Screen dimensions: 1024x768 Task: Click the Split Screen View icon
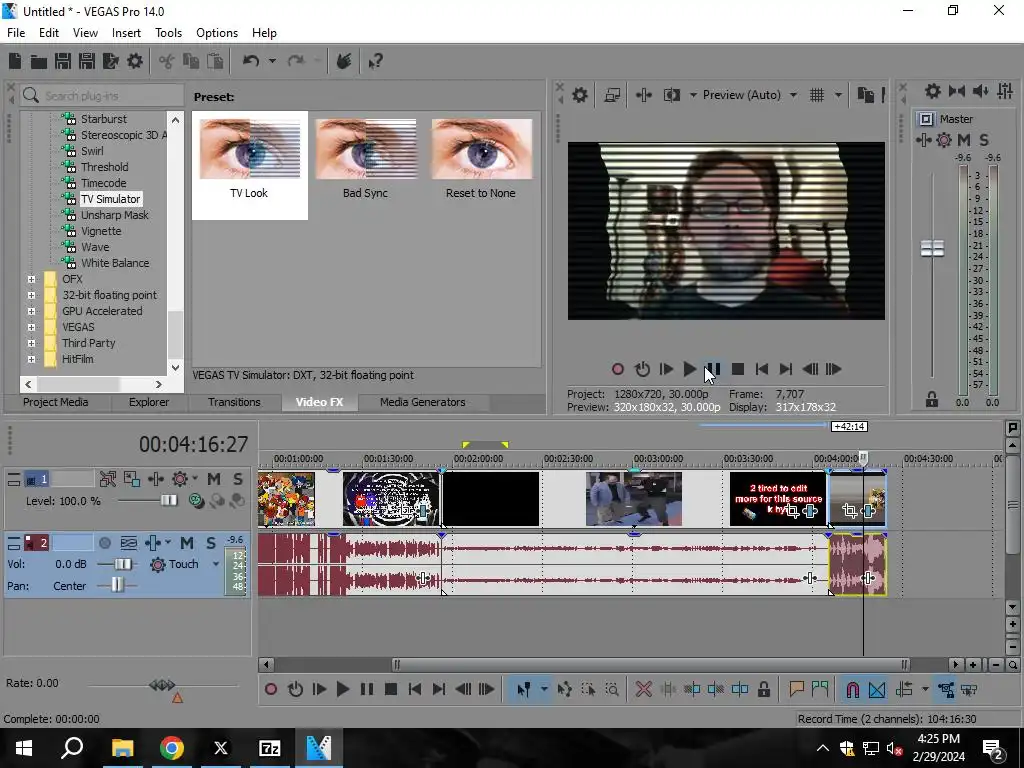pyautogui.click(x=671, y=95)
